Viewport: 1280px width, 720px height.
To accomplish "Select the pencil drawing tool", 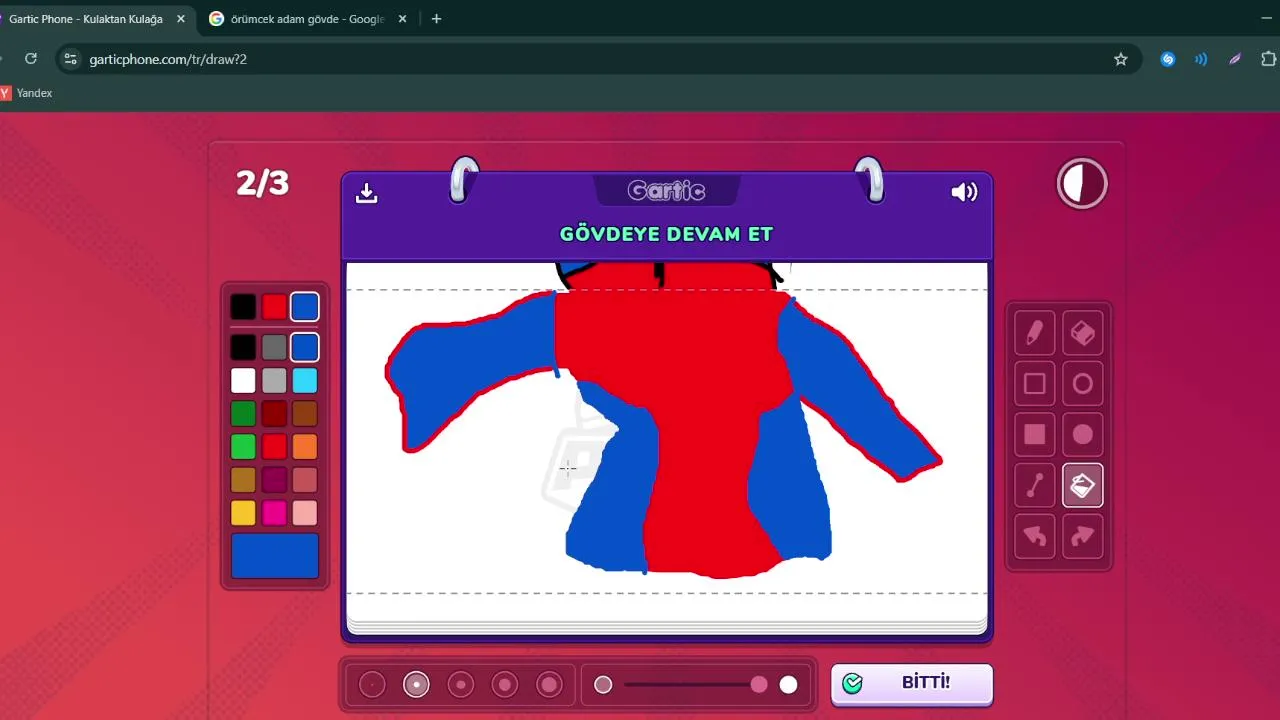I will (x=1035, y=333).
